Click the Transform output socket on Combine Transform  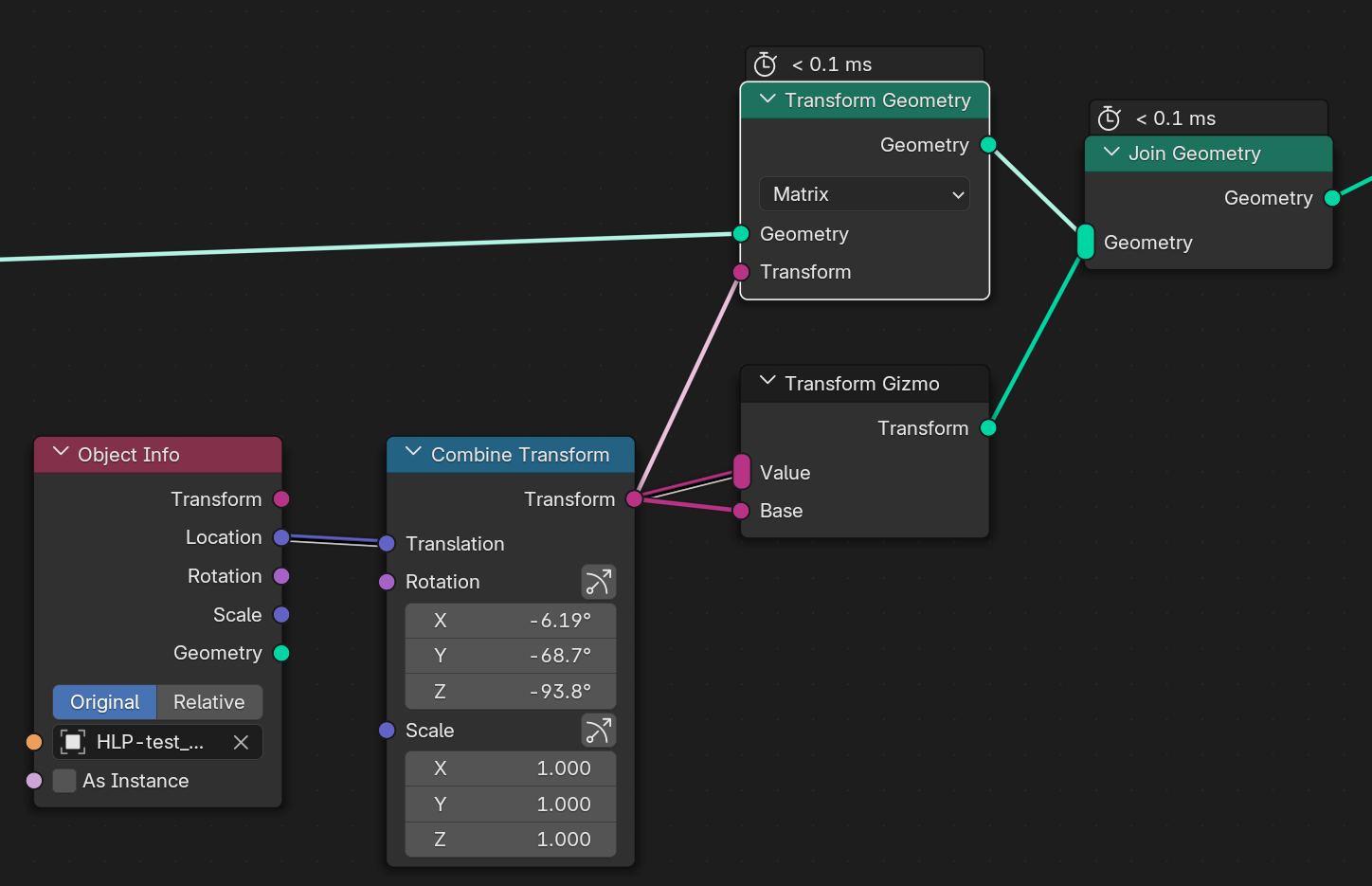point(634,499)
